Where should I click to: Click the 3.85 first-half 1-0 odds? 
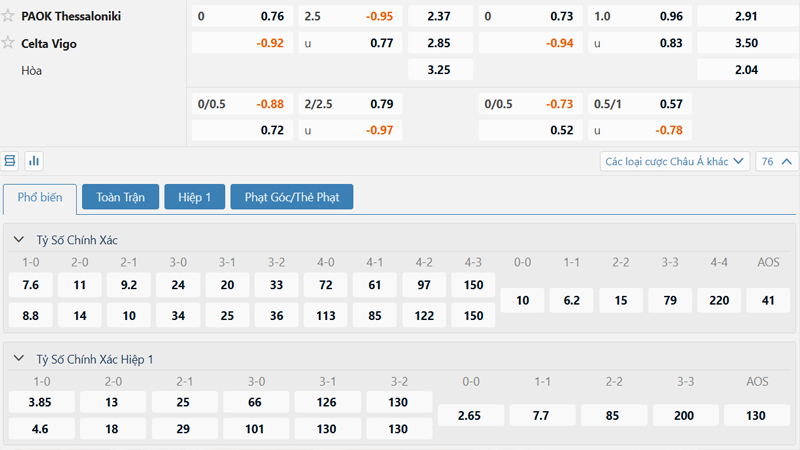click(x=41, y=402)
